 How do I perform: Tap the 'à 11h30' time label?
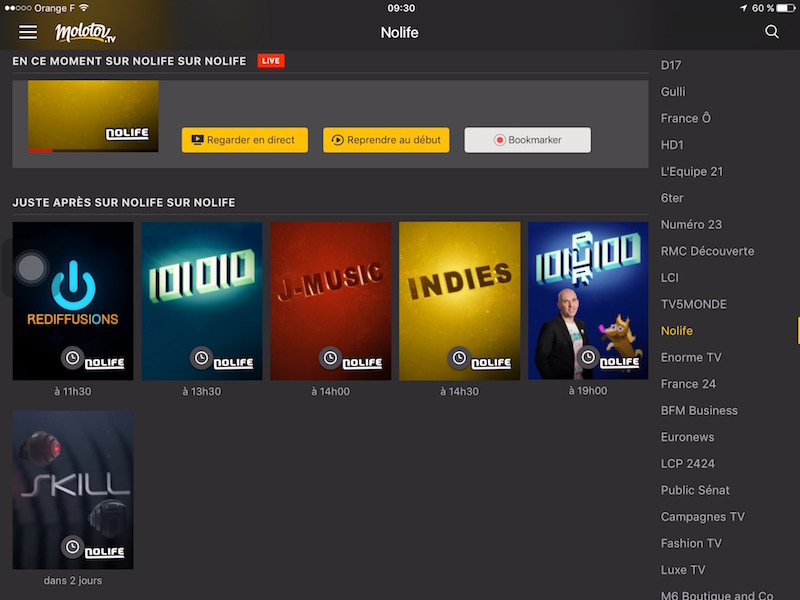point(73,391)
